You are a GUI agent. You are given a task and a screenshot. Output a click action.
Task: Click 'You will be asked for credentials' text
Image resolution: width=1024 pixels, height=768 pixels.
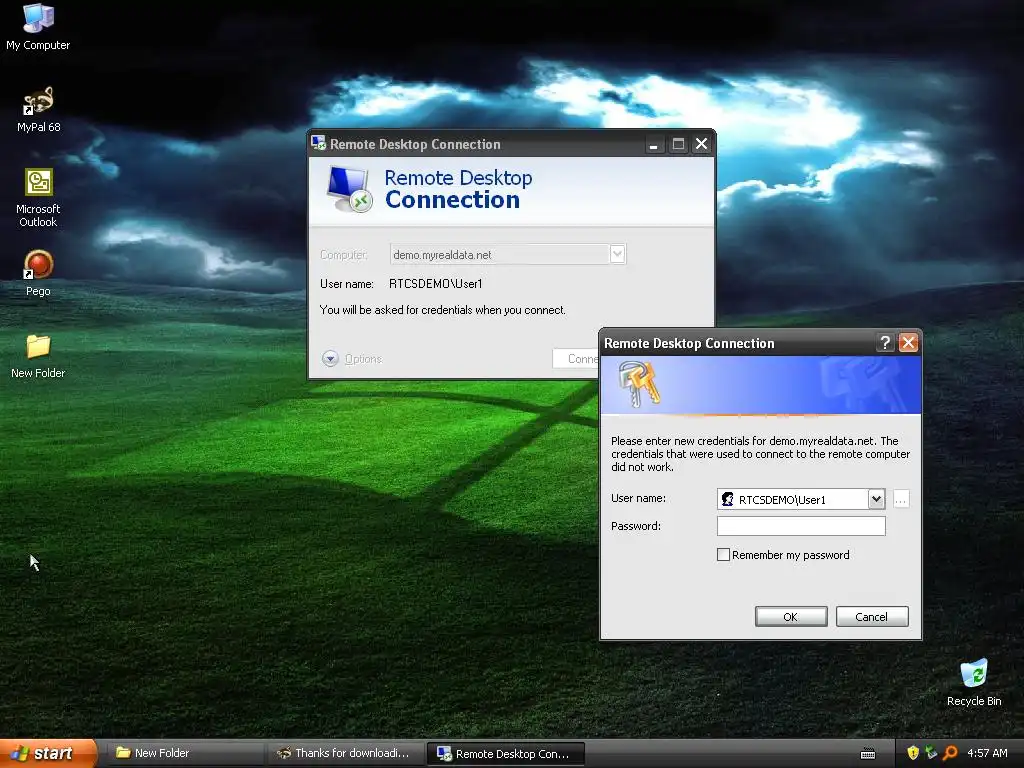click(x=443, y=310)
